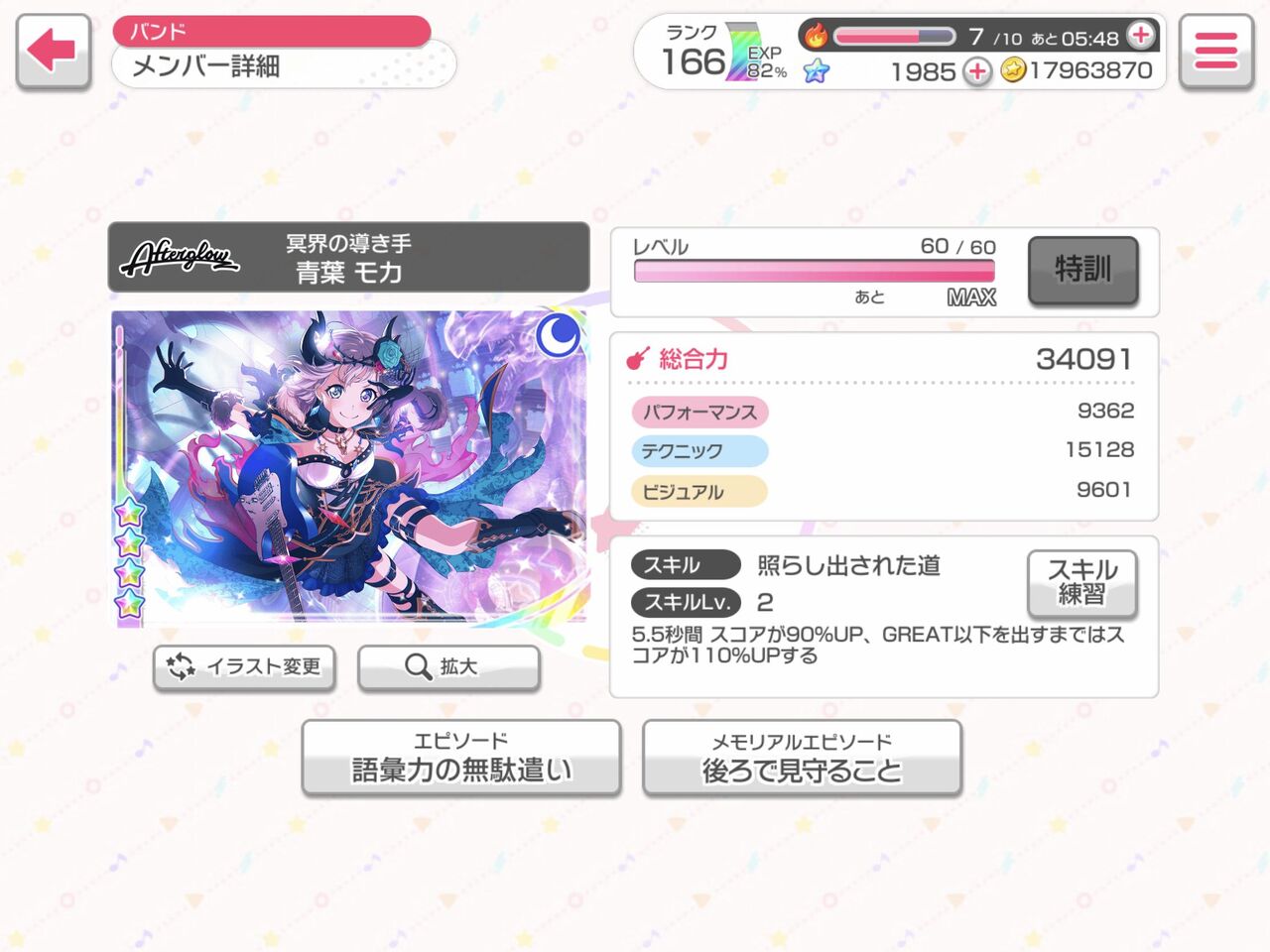Click the guitar icon beside 総合力
Image resolution: width=1270 pixels, height=952 pixels.
[x=638, y=358]
